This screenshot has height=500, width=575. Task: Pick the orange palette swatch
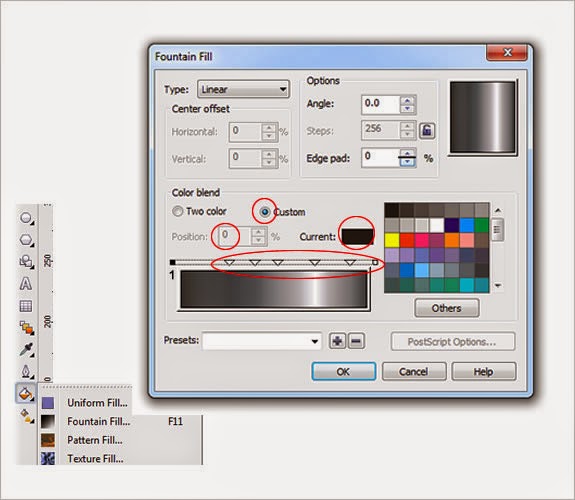(452, 240)
